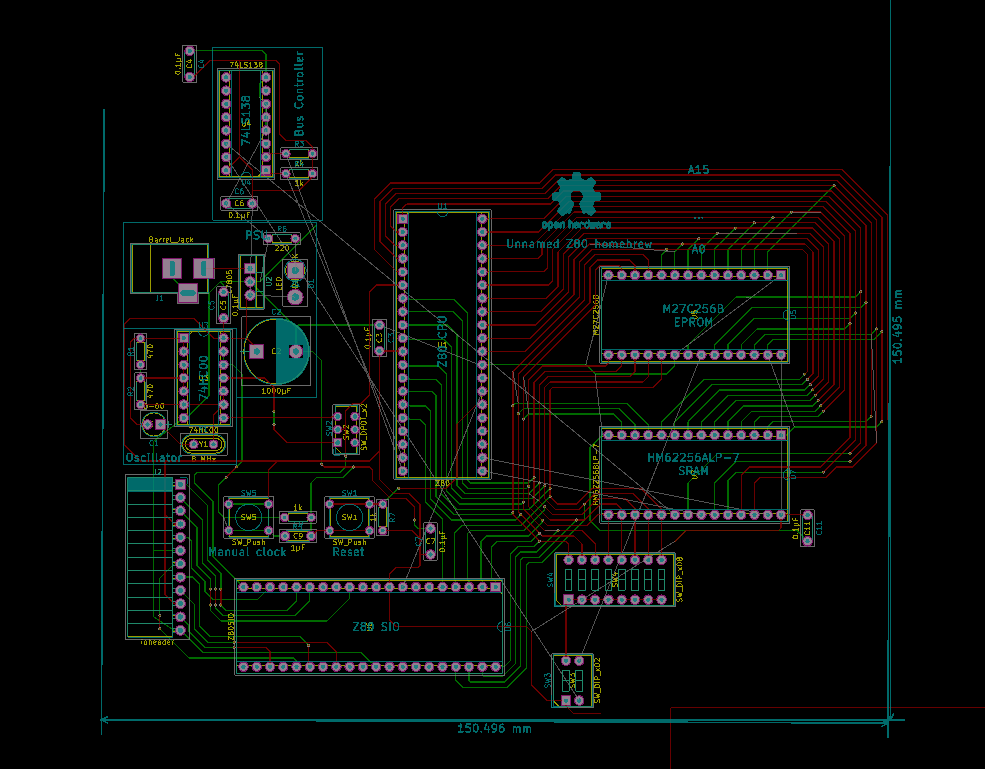
Task: Select the J2 pin header footprint
Action: (x=157, y=557)
